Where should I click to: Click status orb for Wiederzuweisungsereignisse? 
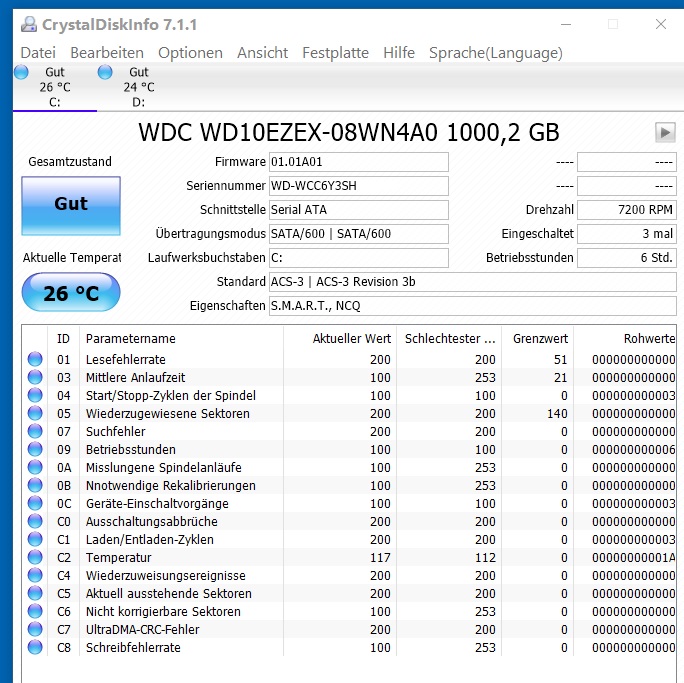(35, 575)
